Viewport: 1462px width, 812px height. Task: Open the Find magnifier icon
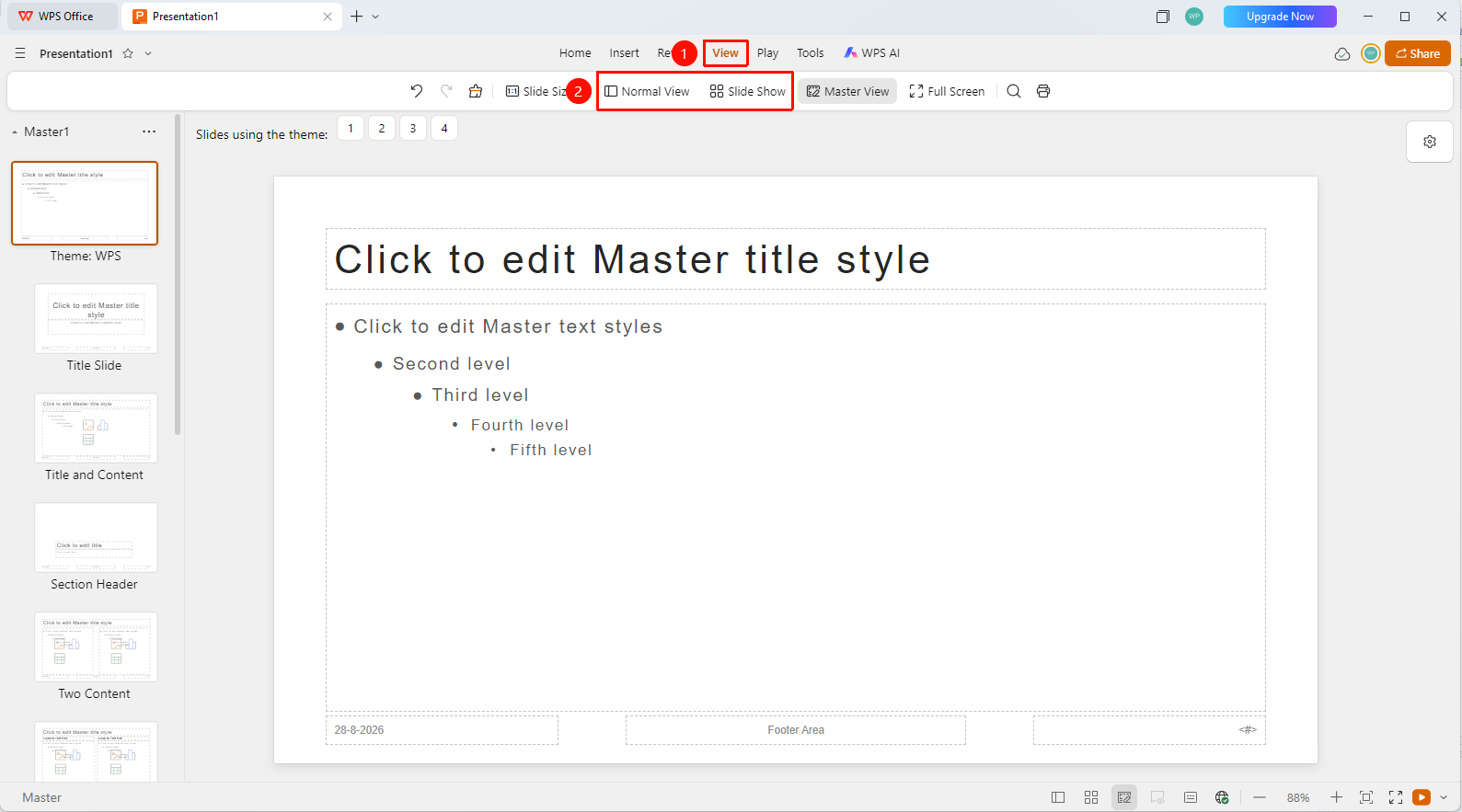point(1014,91)
